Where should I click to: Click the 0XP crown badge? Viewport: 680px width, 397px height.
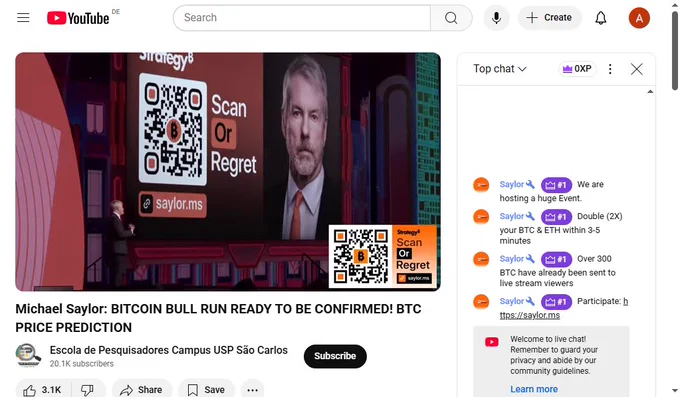pos(577,69)
